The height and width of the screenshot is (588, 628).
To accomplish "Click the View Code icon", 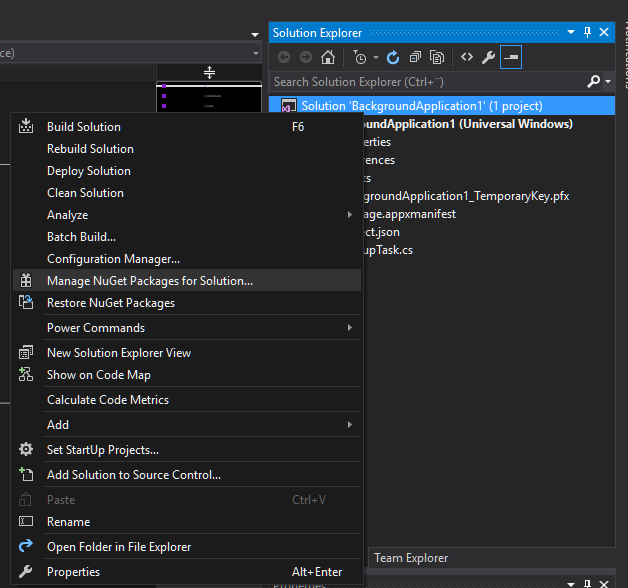I will coord(467,57).
